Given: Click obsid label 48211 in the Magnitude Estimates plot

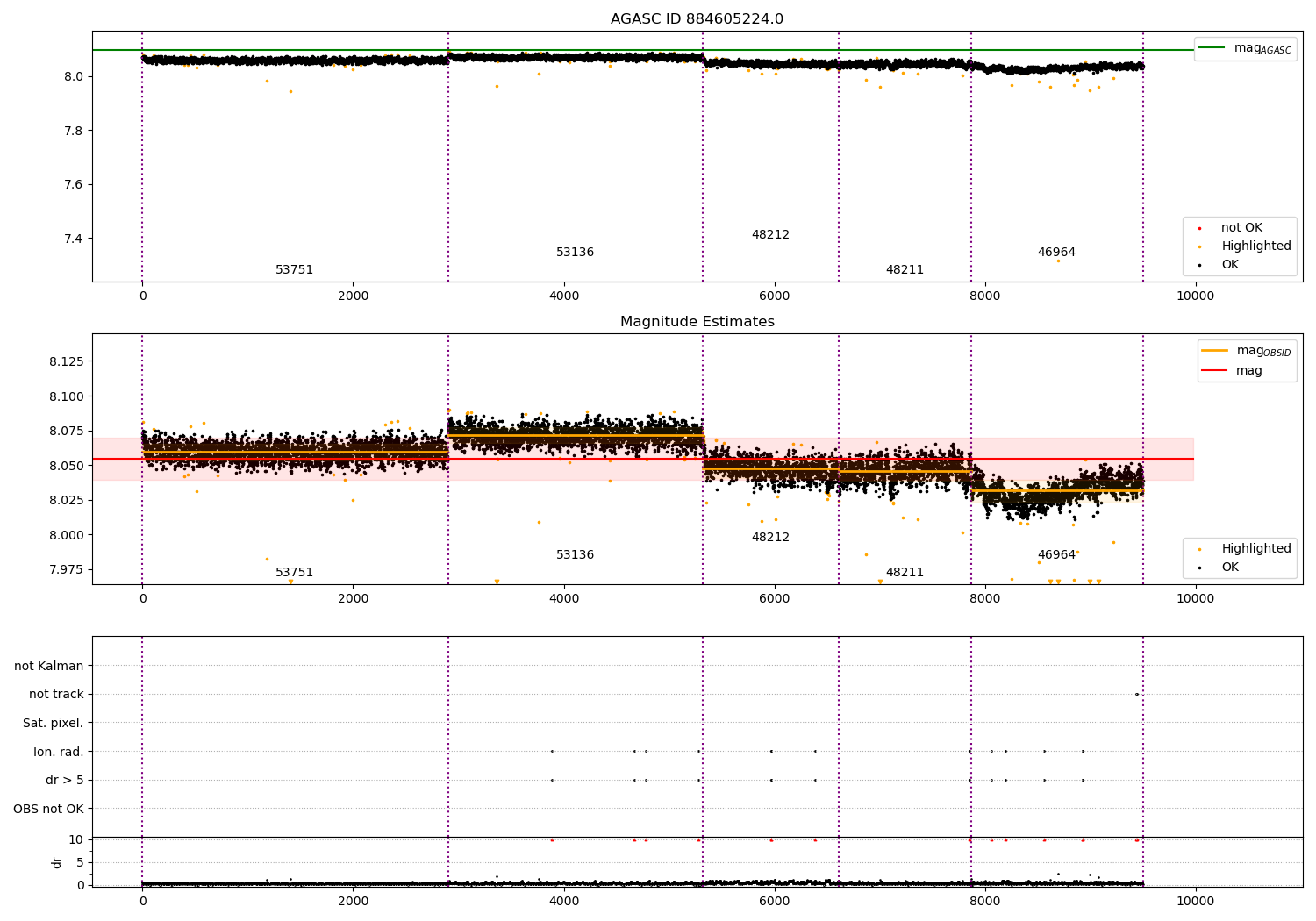Looking at the screenshot, I should [905, 573].
